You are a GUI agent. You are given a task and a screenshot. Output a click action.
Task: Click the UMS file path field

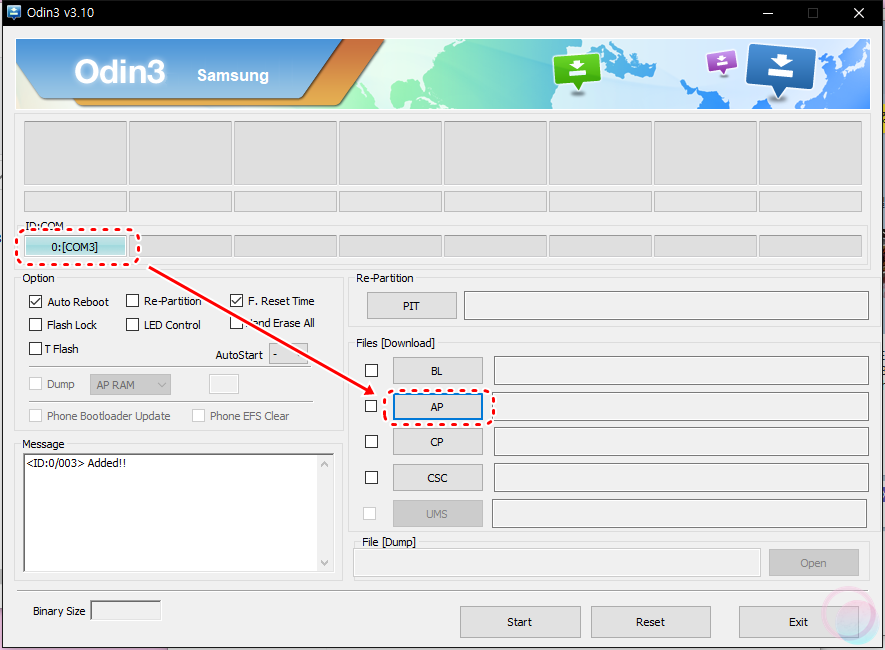(x=680, y=513)
